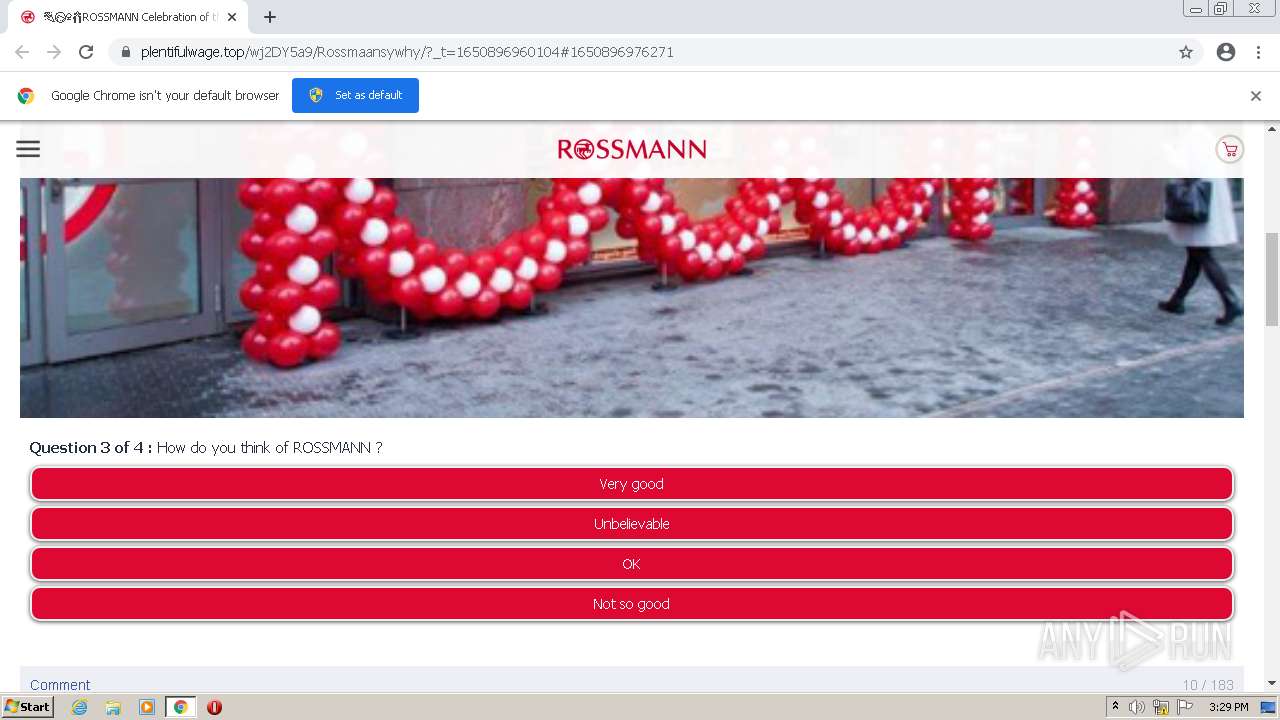Click scrollbar down arrow
Screen dimensions: 1280x720
tap(1272, 683)
